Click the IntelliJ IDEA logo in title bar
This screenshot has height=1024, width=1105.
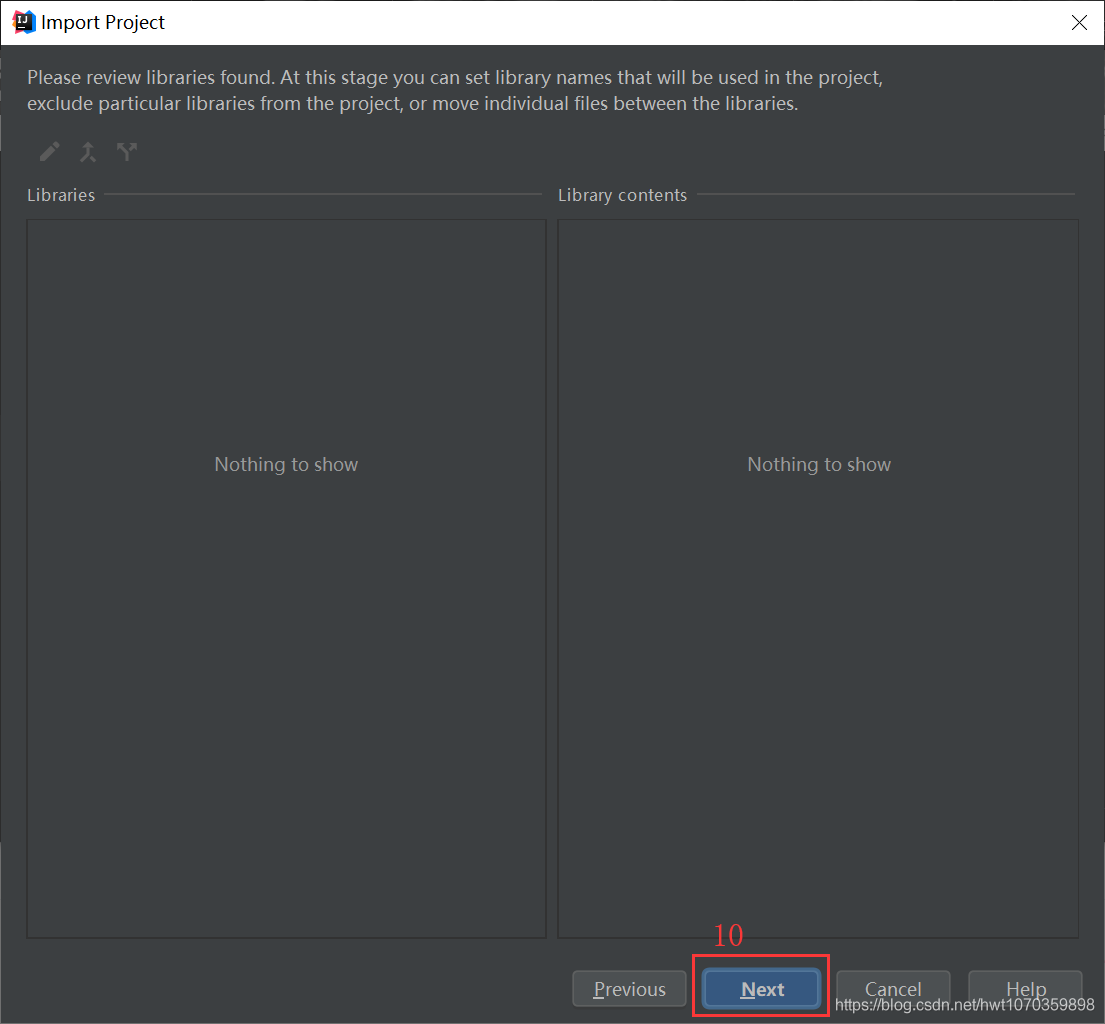coord(24,23)
